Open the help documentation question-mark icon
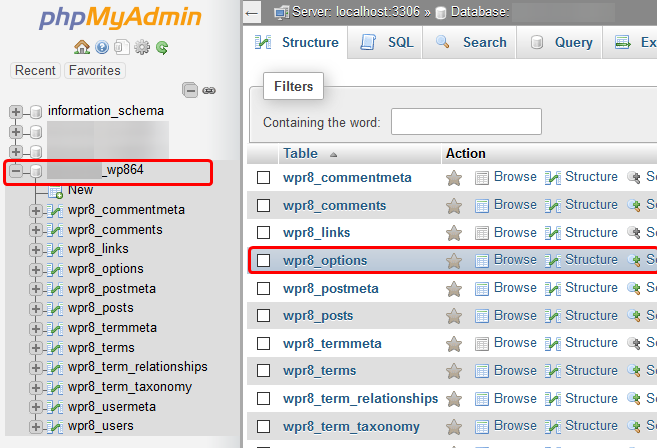Viewport: 657px width, 448px height. pos(102,47)
